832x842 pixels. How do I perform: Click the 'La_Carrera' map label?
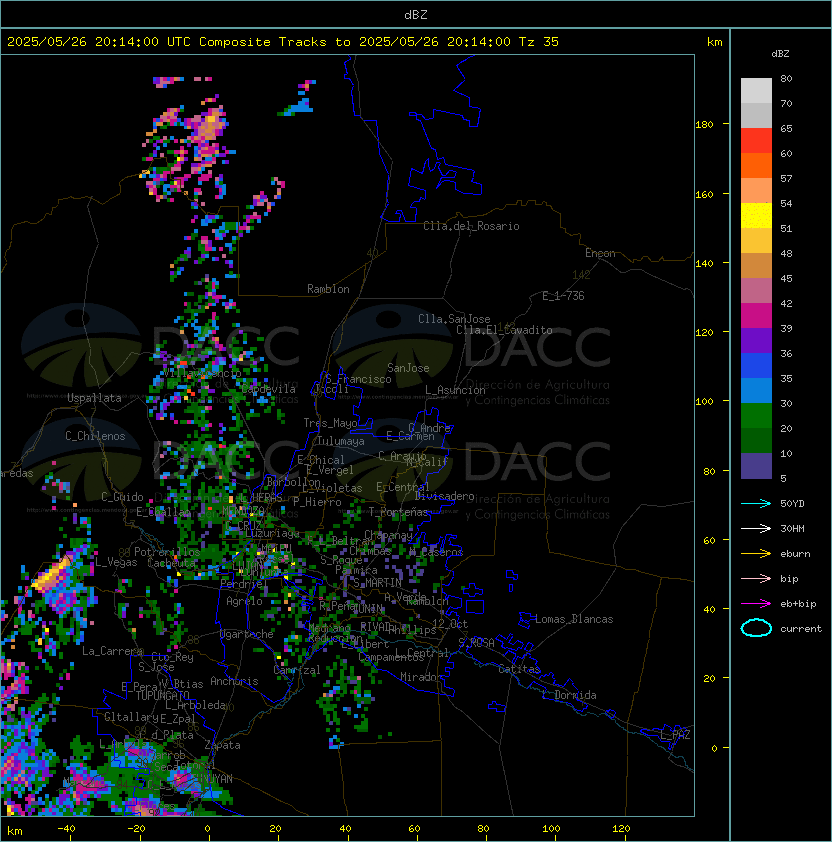(x=112, y=651)
